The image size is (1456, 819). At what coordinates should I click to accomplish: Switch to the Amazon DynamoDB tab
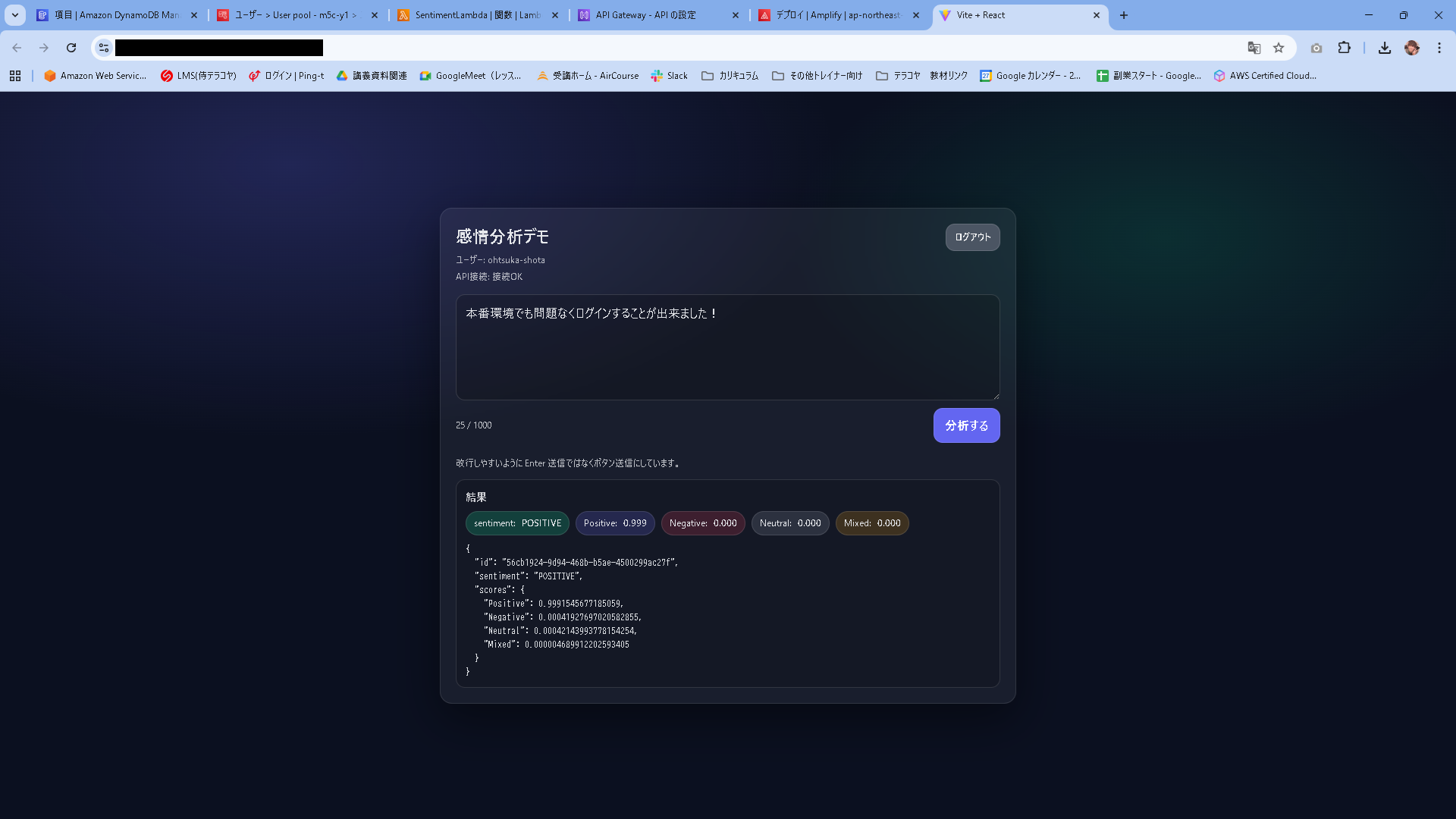point(116,15)
